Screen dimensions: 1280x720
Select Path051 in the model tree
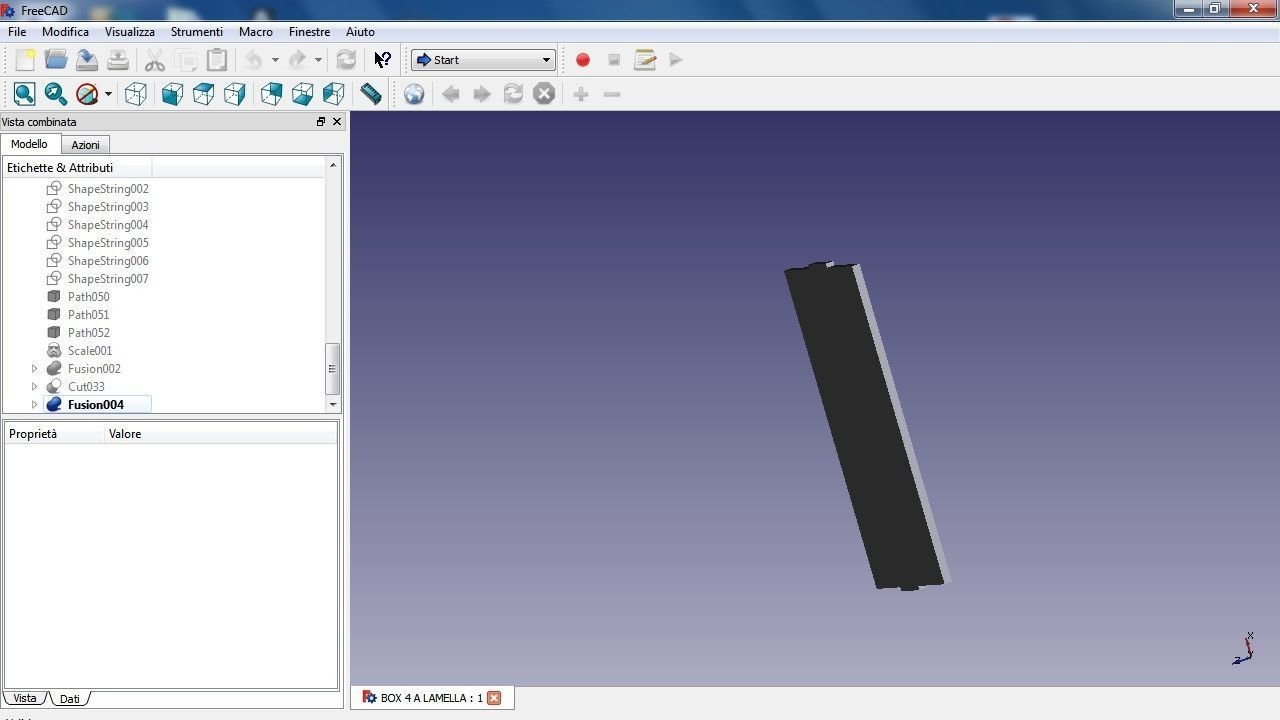click(x=88, y=315)
